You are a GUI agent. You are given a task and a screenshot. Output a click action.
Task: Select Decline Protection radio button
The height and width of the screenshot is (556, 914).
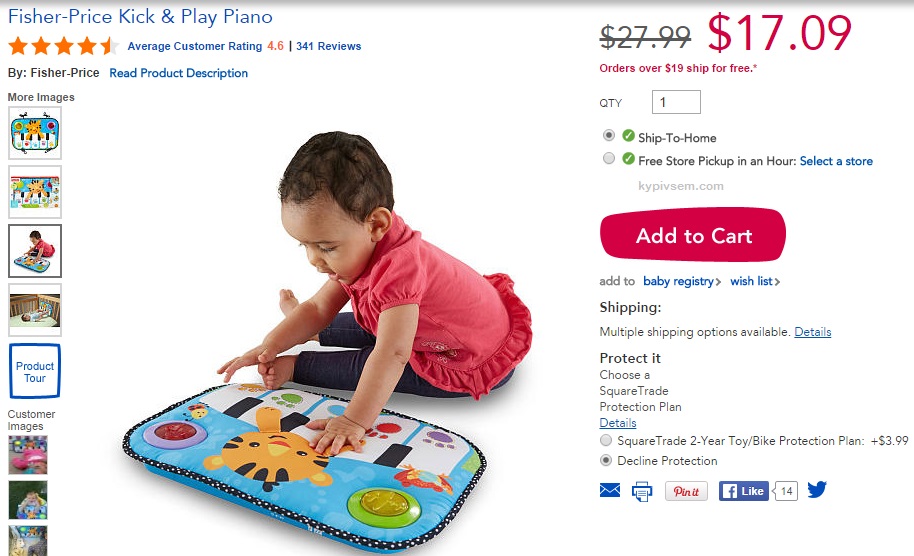(606, 460)
